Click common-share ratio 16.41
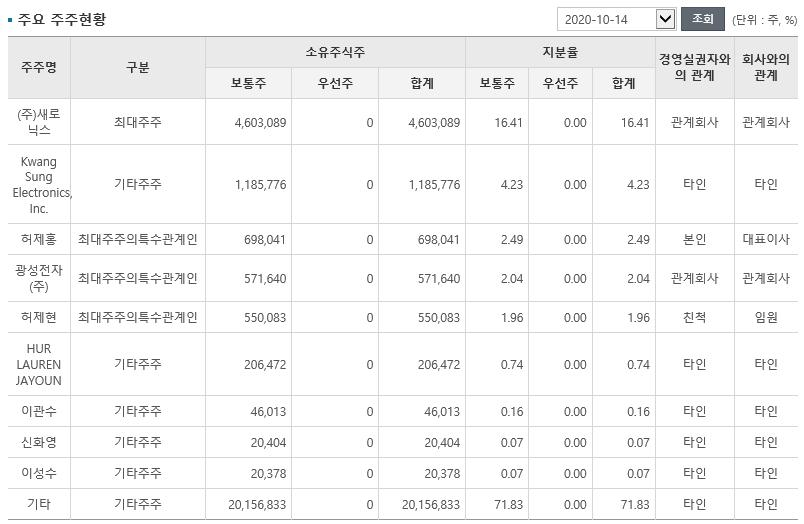 point(508,123)
